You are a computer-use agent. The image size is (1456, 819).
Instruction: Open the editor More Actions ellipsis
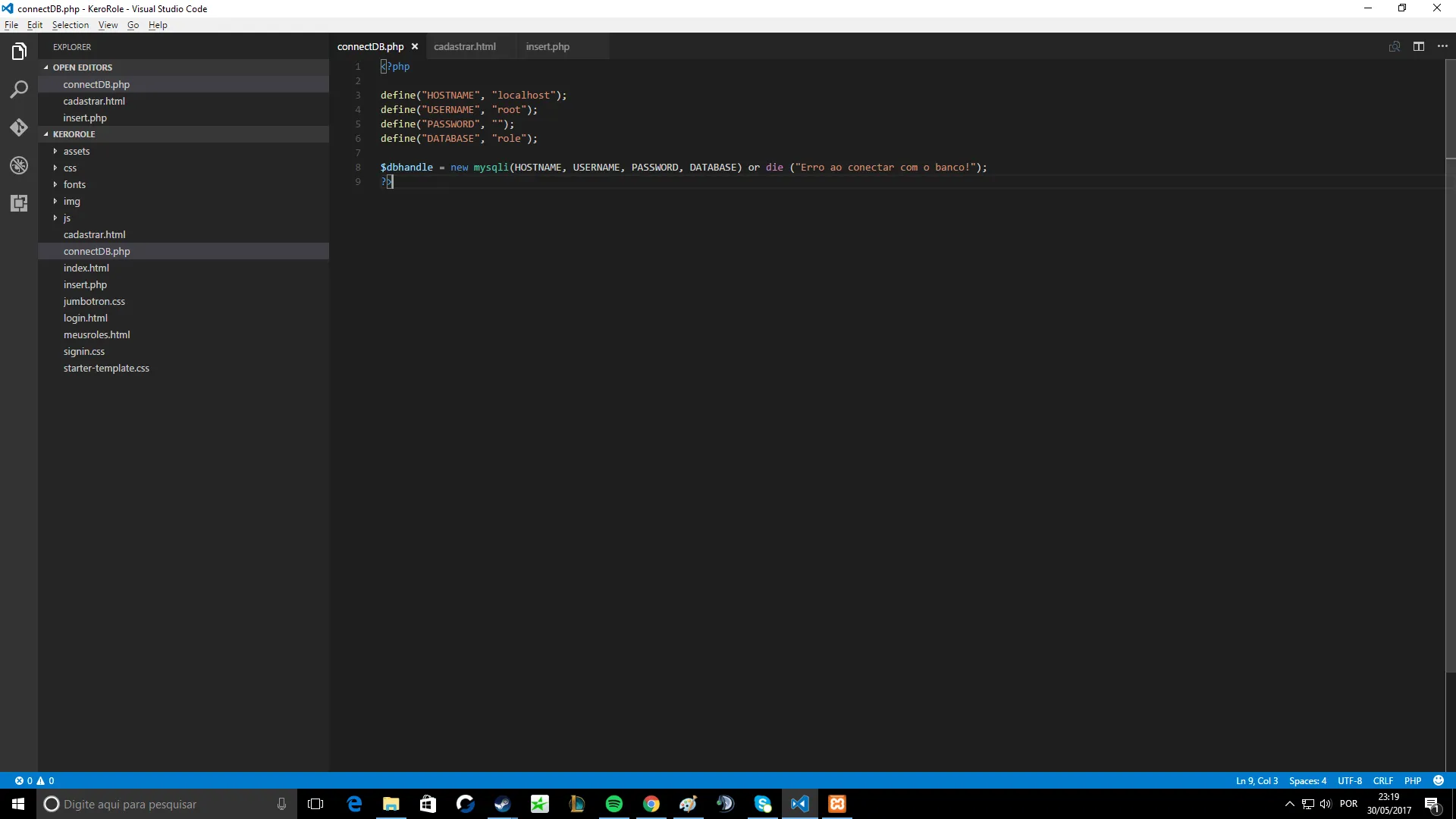coord(1442,46)
